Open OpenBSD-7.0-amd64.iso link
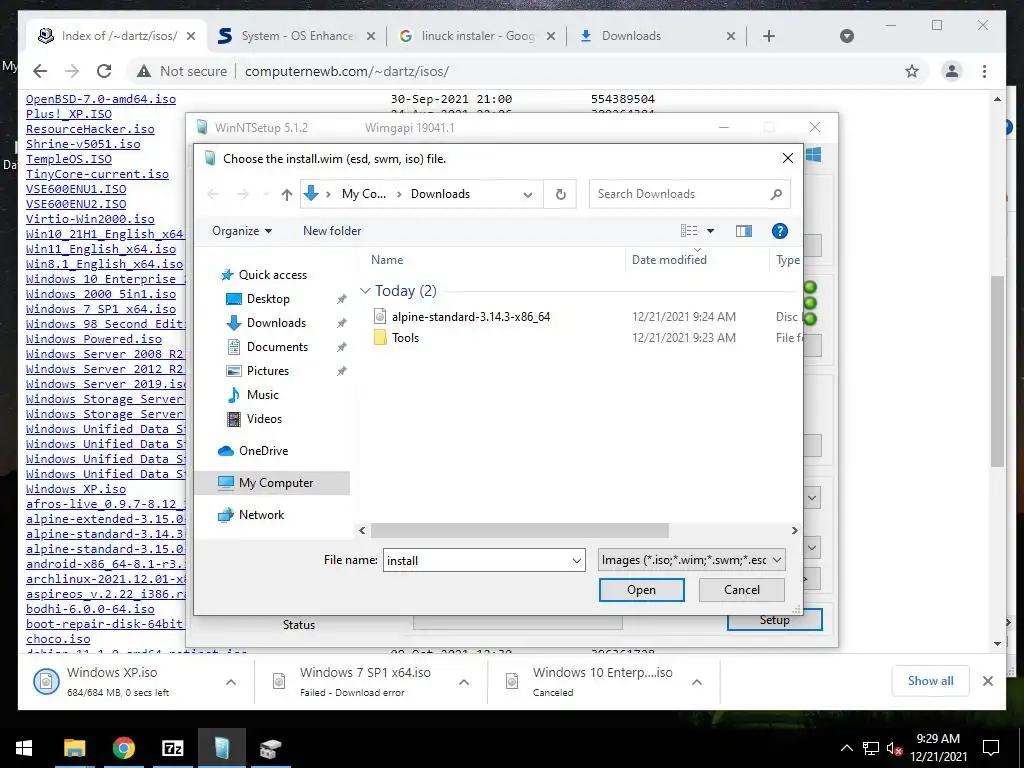 coord(101,99)
